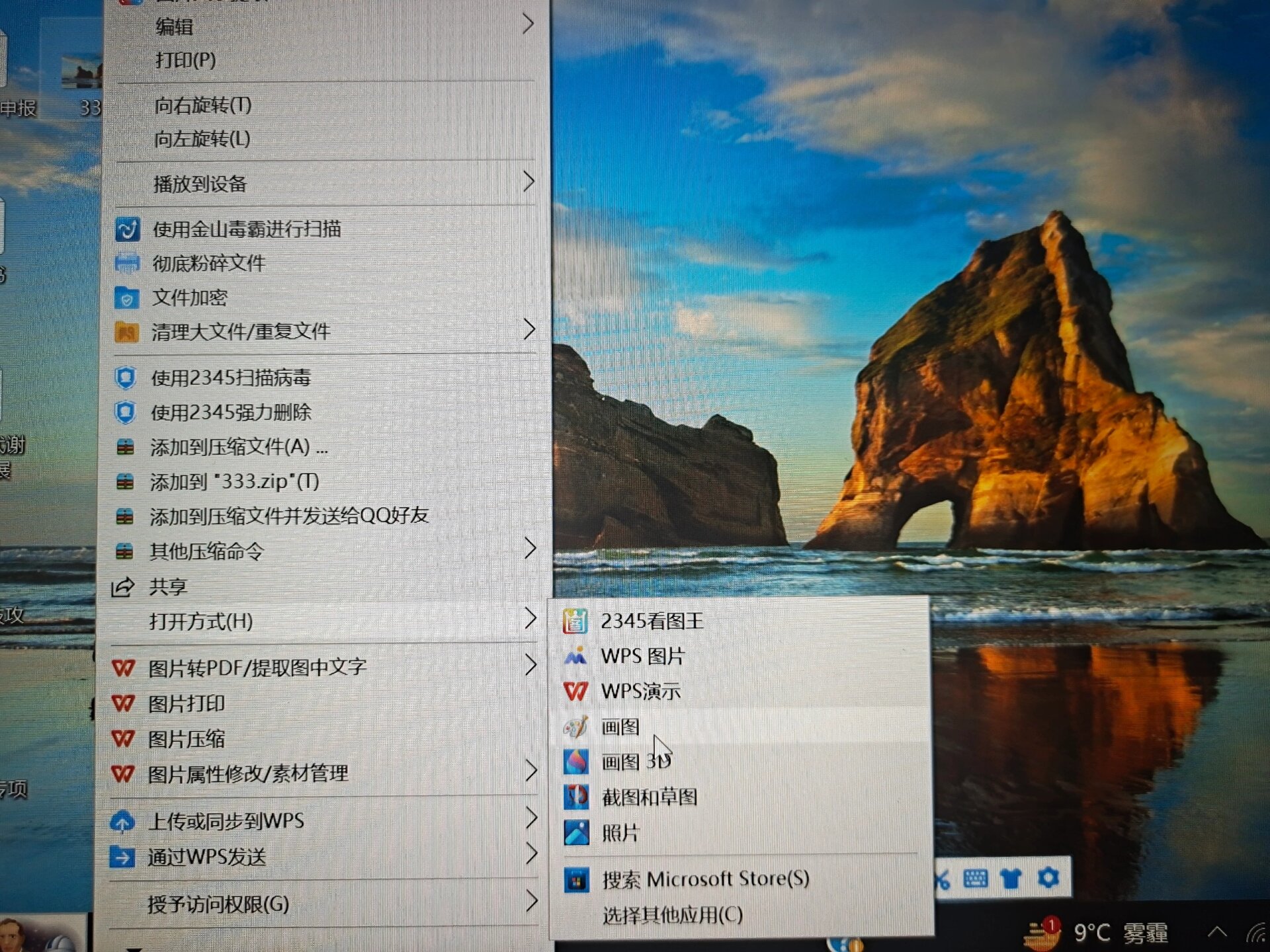Open with 画图 from the submenu
1270x952 pixels.
click(741, 727)
